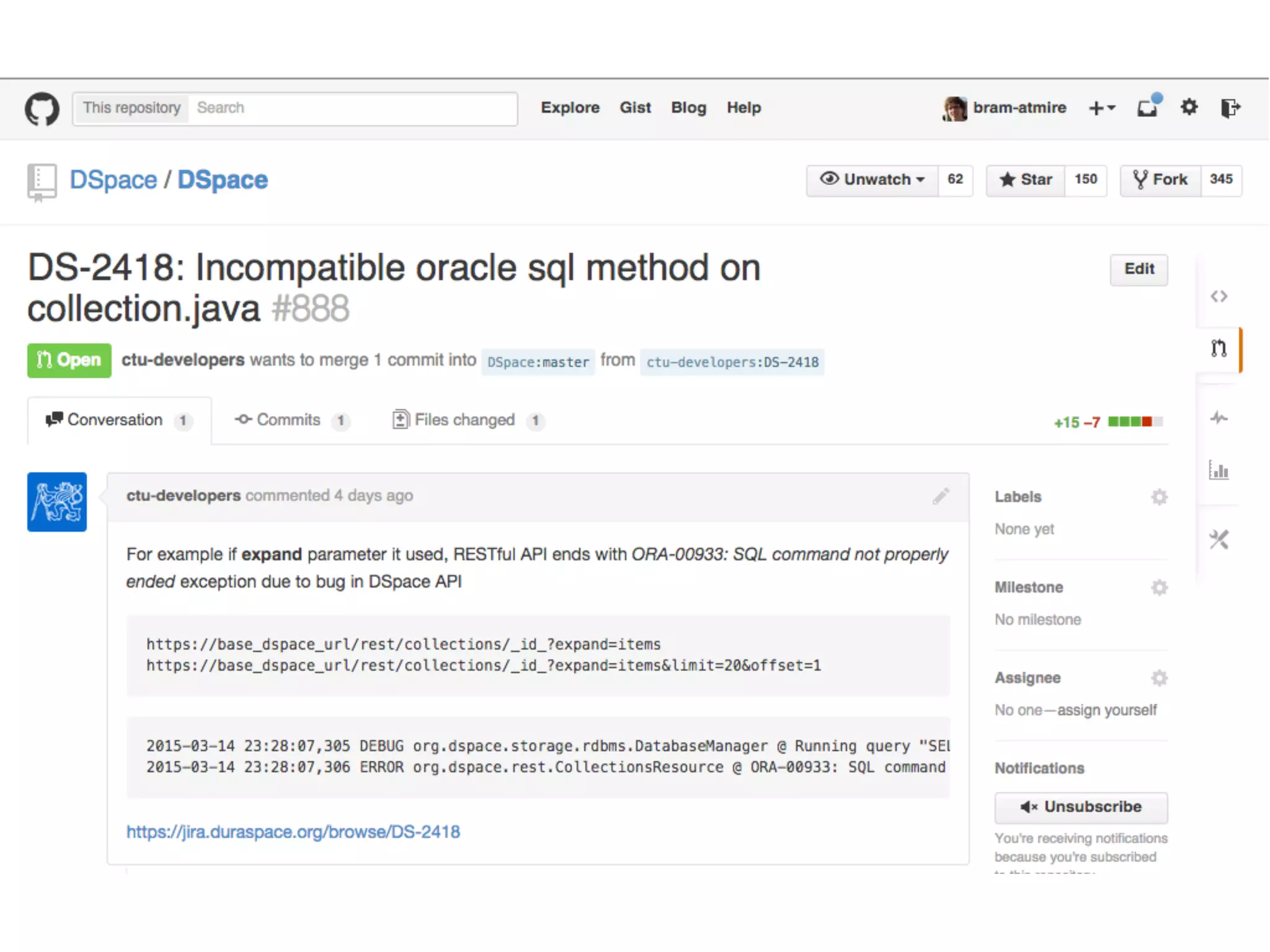Open the Unwatch dropdown
The image size is (1270, 952).
(x=873, y=180)
